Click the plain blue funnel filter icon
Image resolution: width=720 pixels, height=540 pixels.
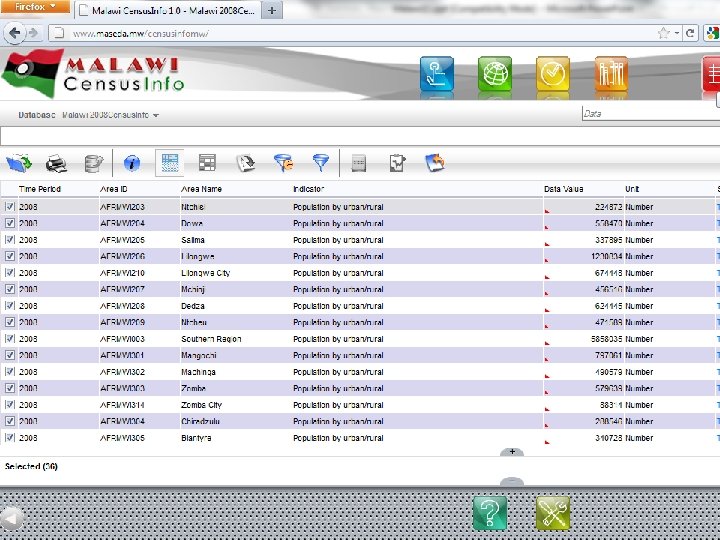[x=321, y=163]
